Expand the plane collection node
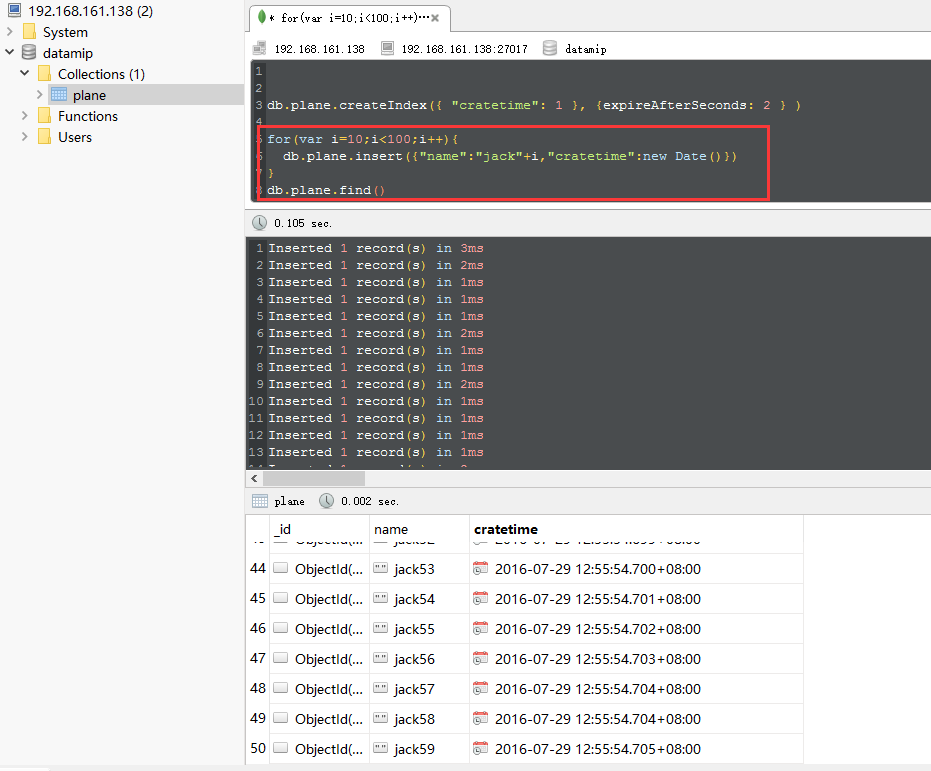The image size is (931, 771). (40, 94)
